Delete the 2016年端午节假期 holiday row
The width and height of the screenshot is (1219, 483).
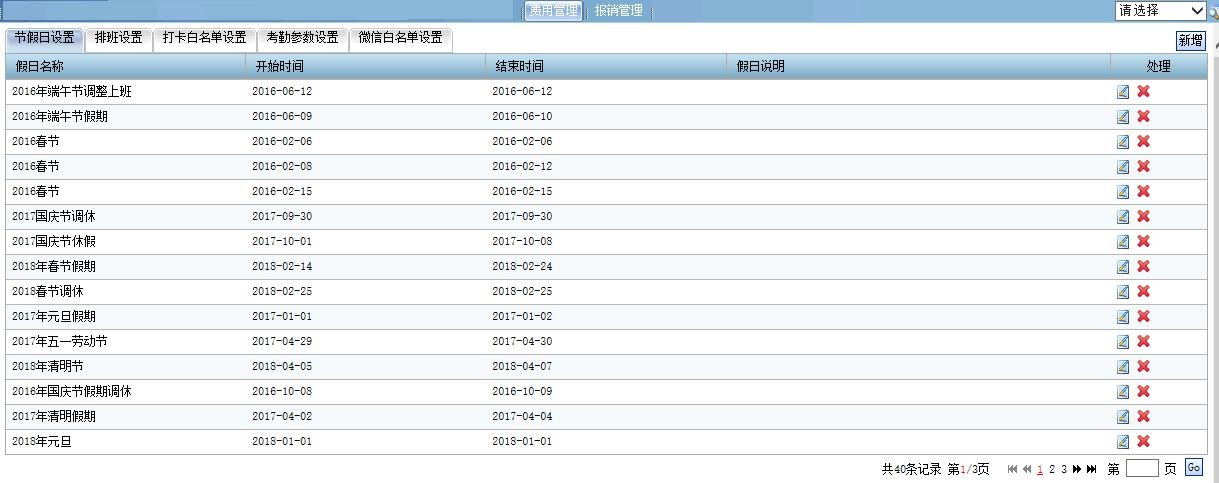tap(1143, 117)
